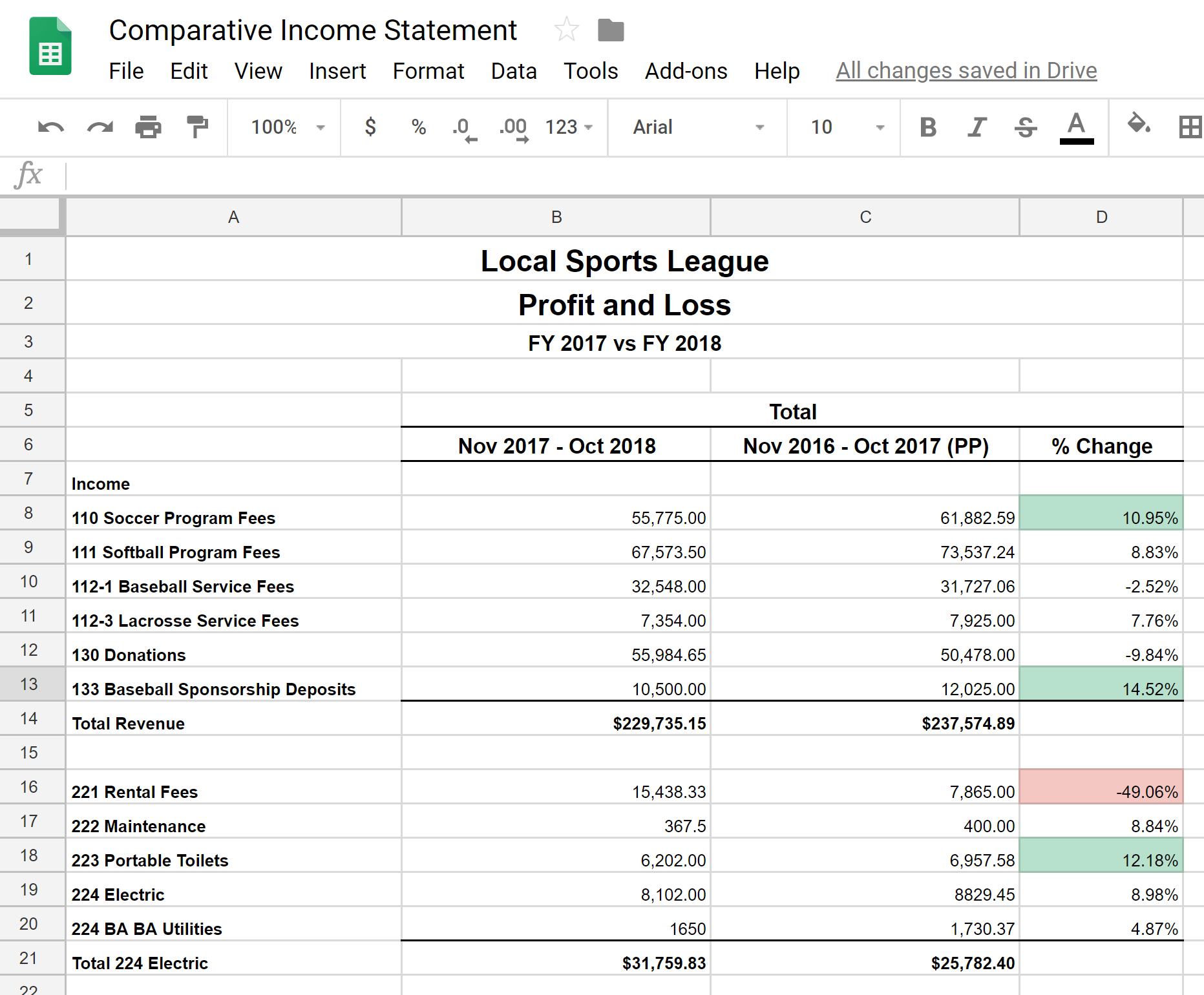The height and width of the screenshot is (995, 1204).
Task: Open the Borders tool
Action: 1190,127
